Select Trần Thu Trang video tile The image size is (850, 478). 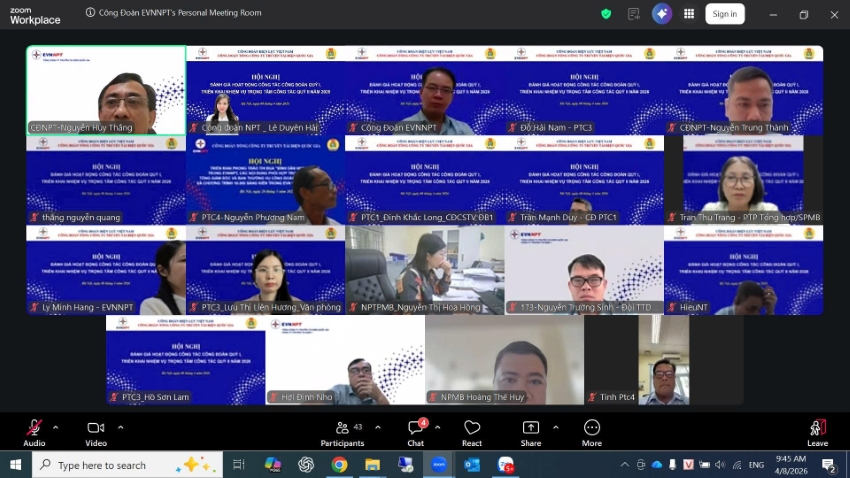pyautogui.click(x=744, y=180)
